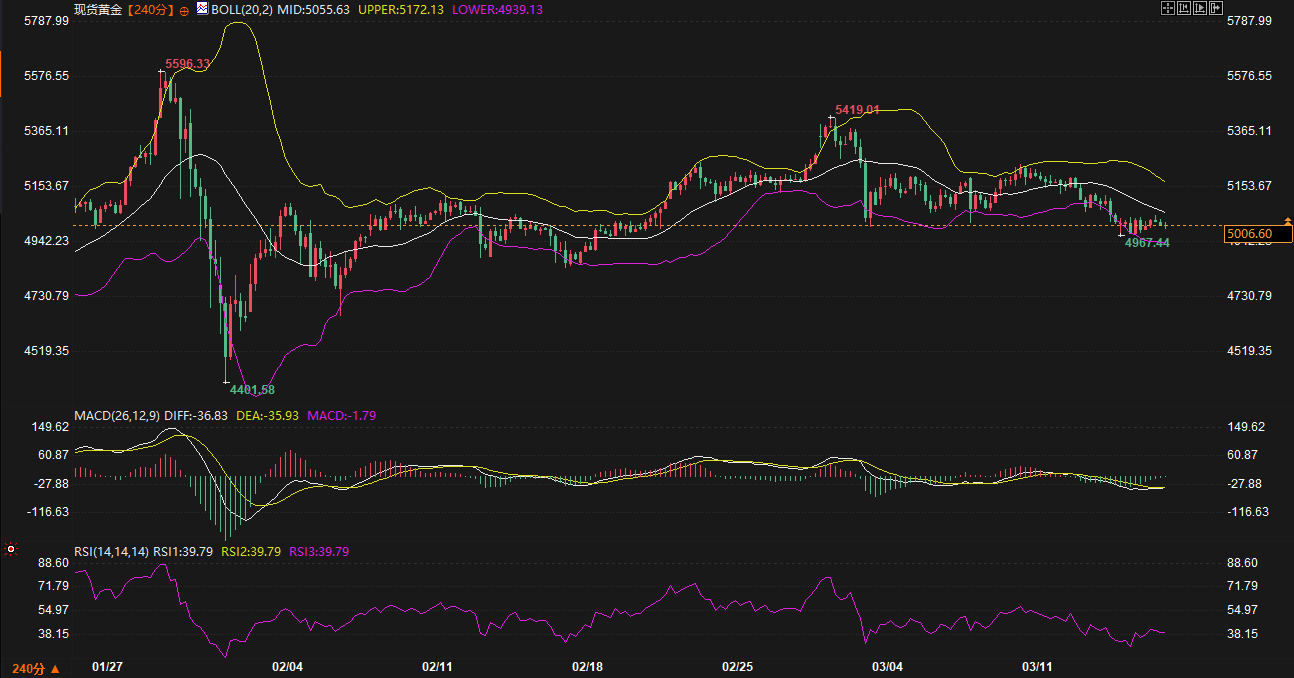Image resolution: width=1294 pixels, height=678 pixels.
Task: Open the 240分 period selector at bottom left
Action: click(x=34, y=668)
